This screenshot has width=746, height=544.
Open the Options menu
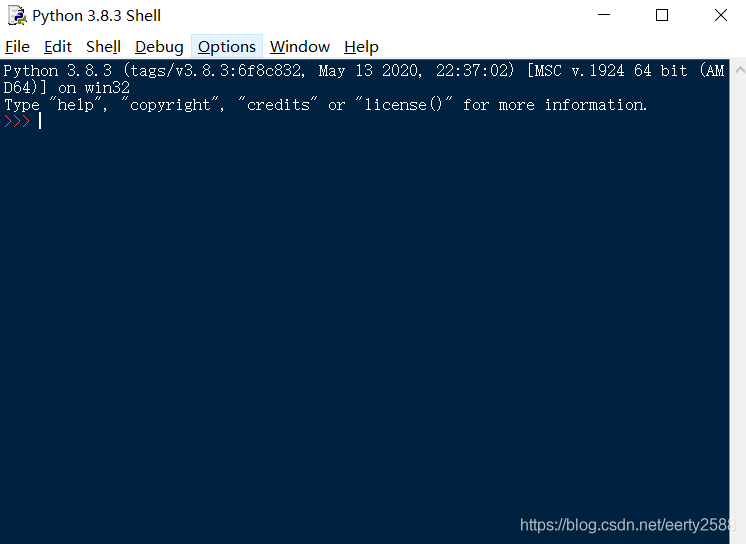pyautogui.click(x=227, y=47)
